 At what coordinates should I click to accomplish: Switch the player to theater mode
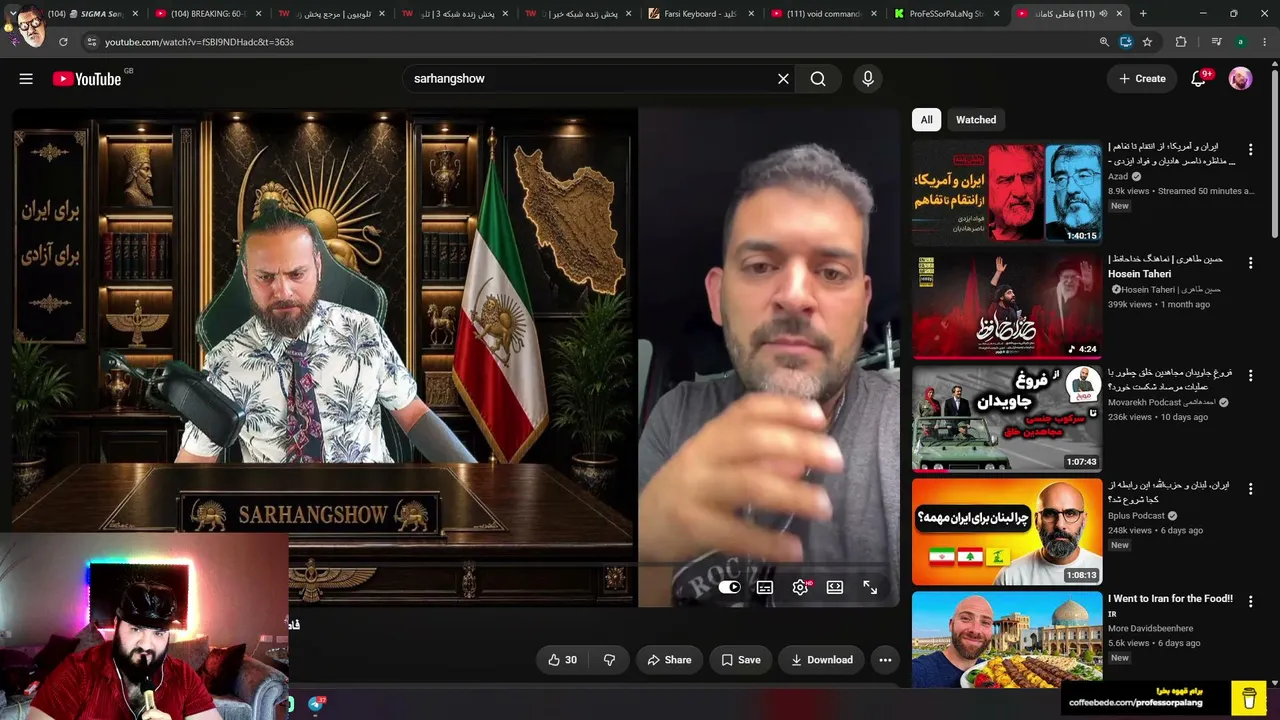tap(835, 587)
